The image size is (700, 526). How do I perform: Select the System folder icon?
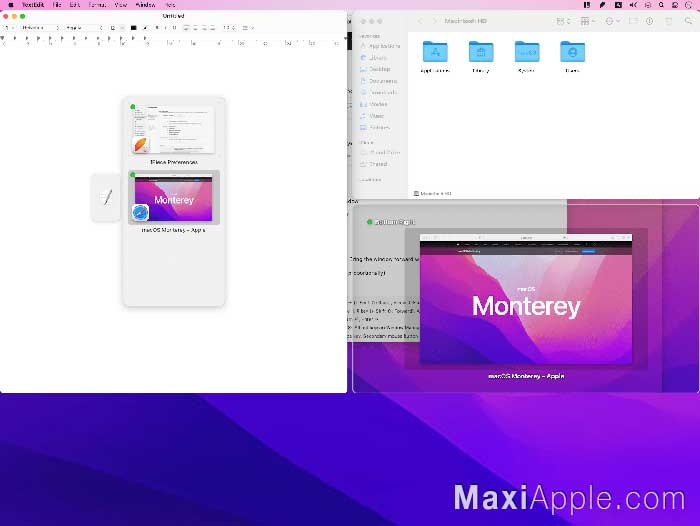(x=527, y=52)
